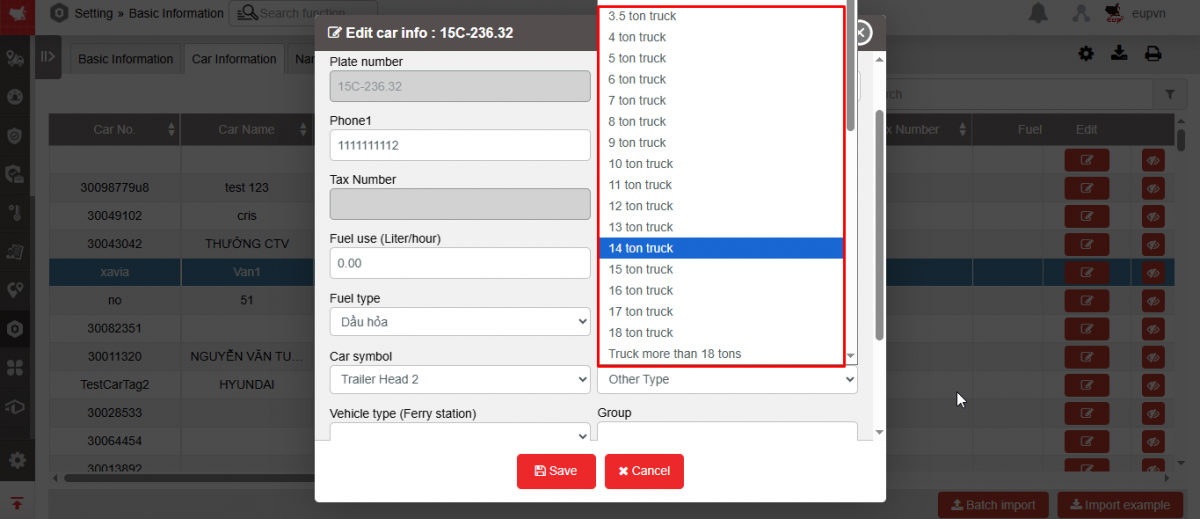The image size is (1200, 519).
Task: Click the Phone1 input field
Action: (459, 145)
